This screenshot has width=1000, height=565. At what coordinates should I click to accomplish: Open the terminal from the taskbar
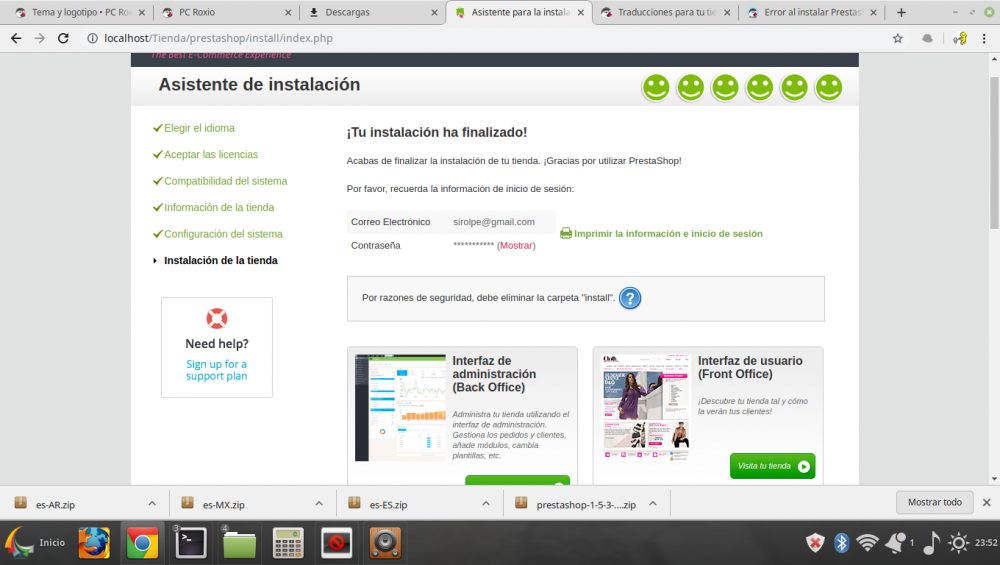191,543
